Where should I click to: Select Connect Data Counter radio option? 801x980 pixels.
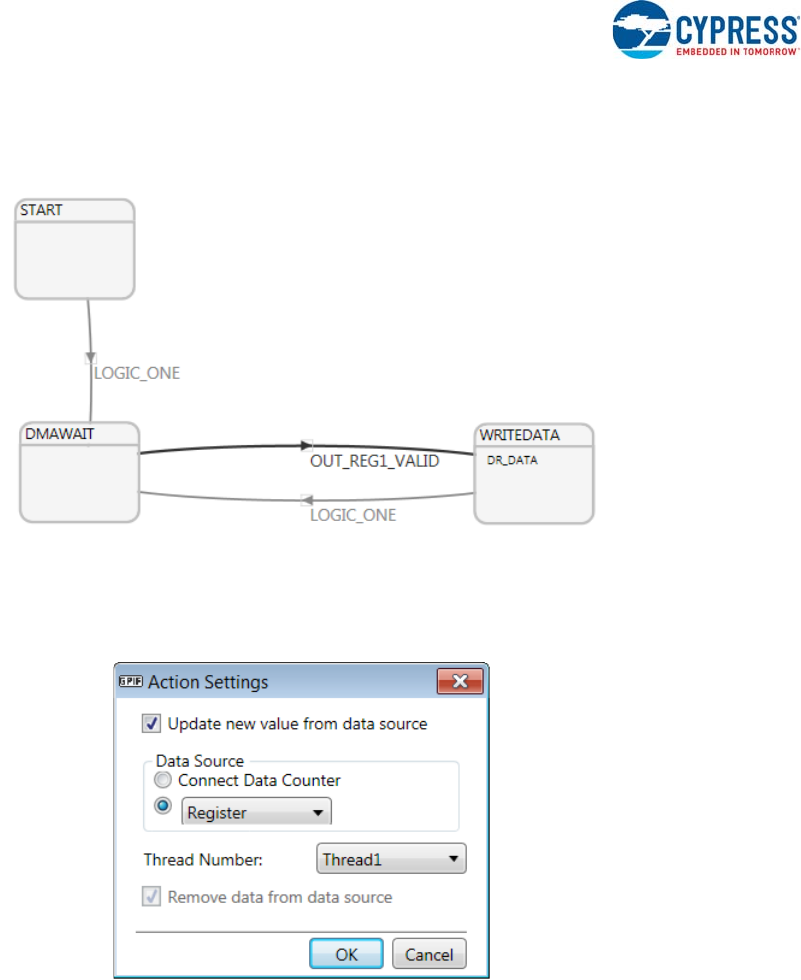point(162,780)
